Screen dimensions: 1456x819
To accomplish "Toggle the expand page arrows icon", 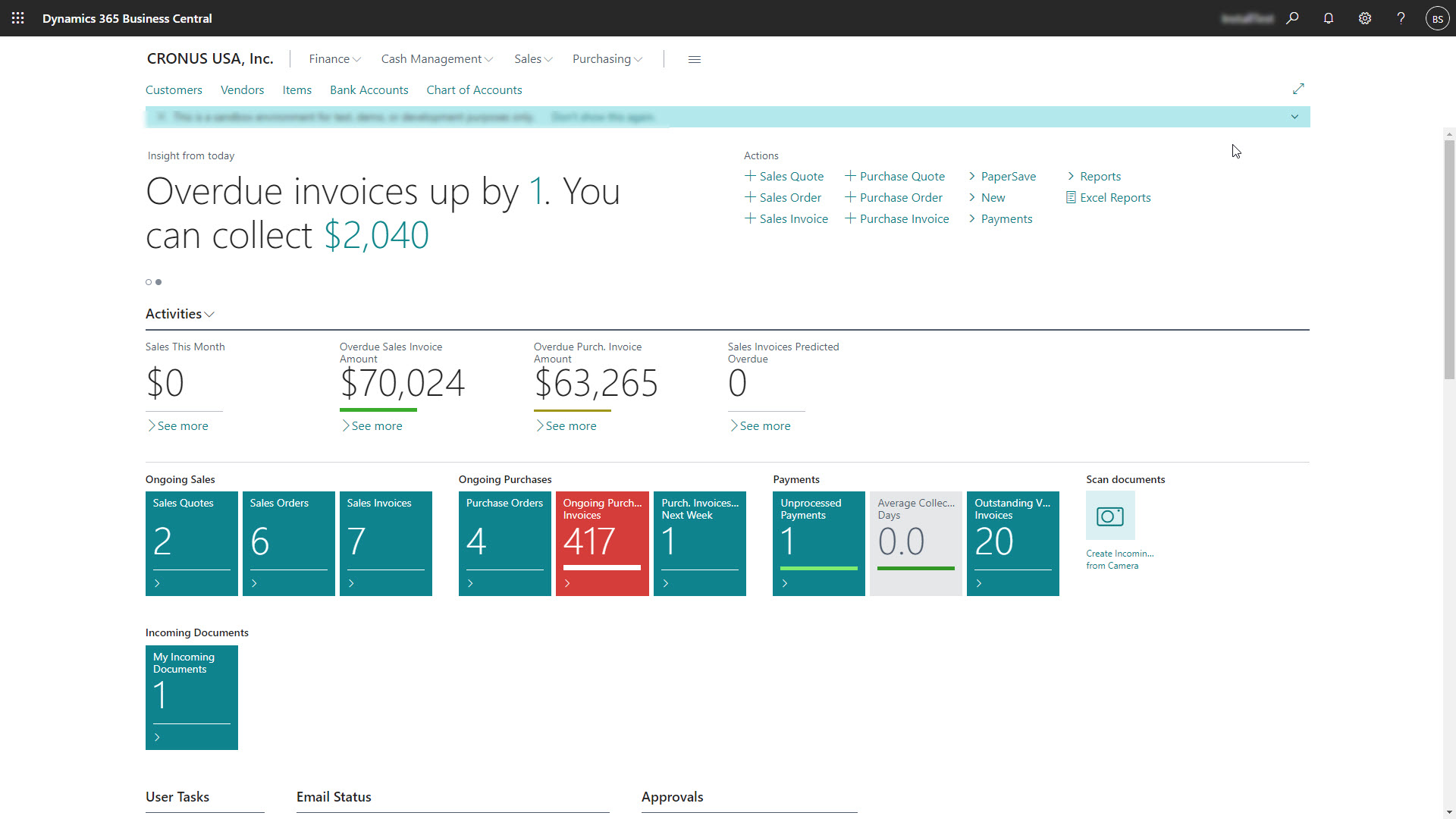I will tap(1298, 89).
